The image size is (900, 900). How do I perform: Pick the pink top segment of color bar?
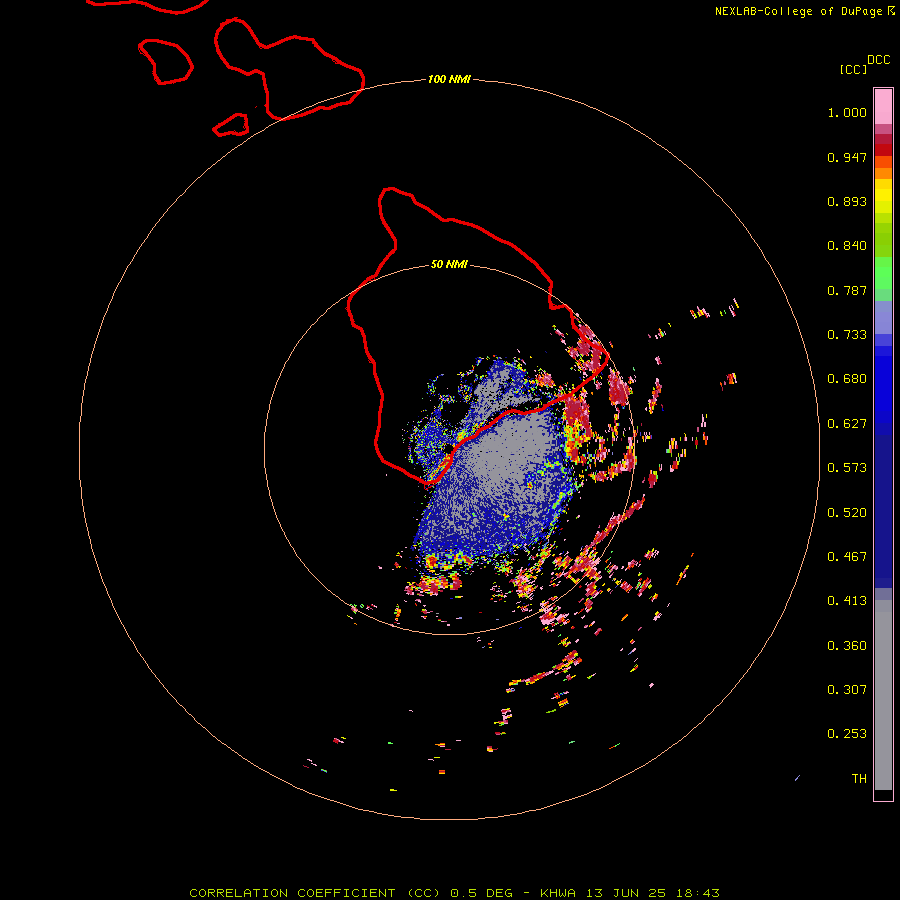click(883, 107)
